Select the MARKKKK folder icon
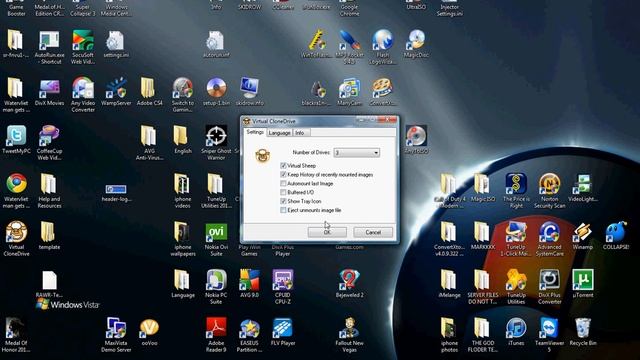The width and height of the screenshot is (640, 360). (x=482, y=236)
